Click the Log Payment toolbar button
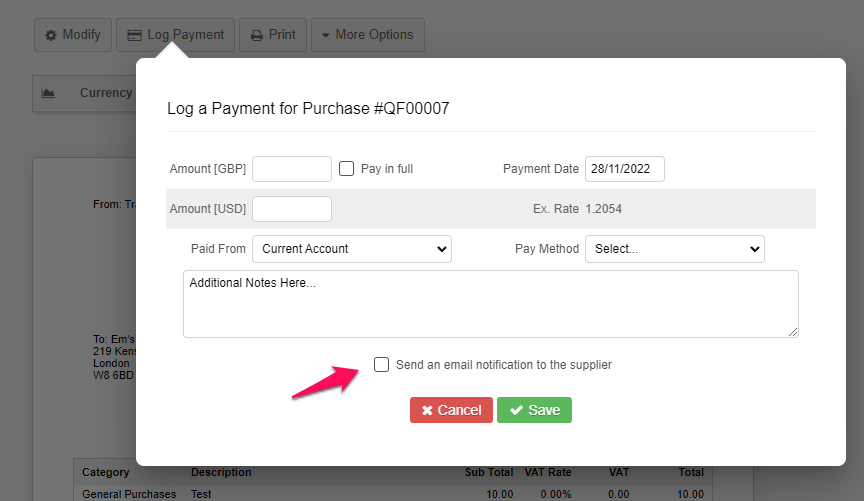This screenshot has height=501, width=864. [175, 35]
